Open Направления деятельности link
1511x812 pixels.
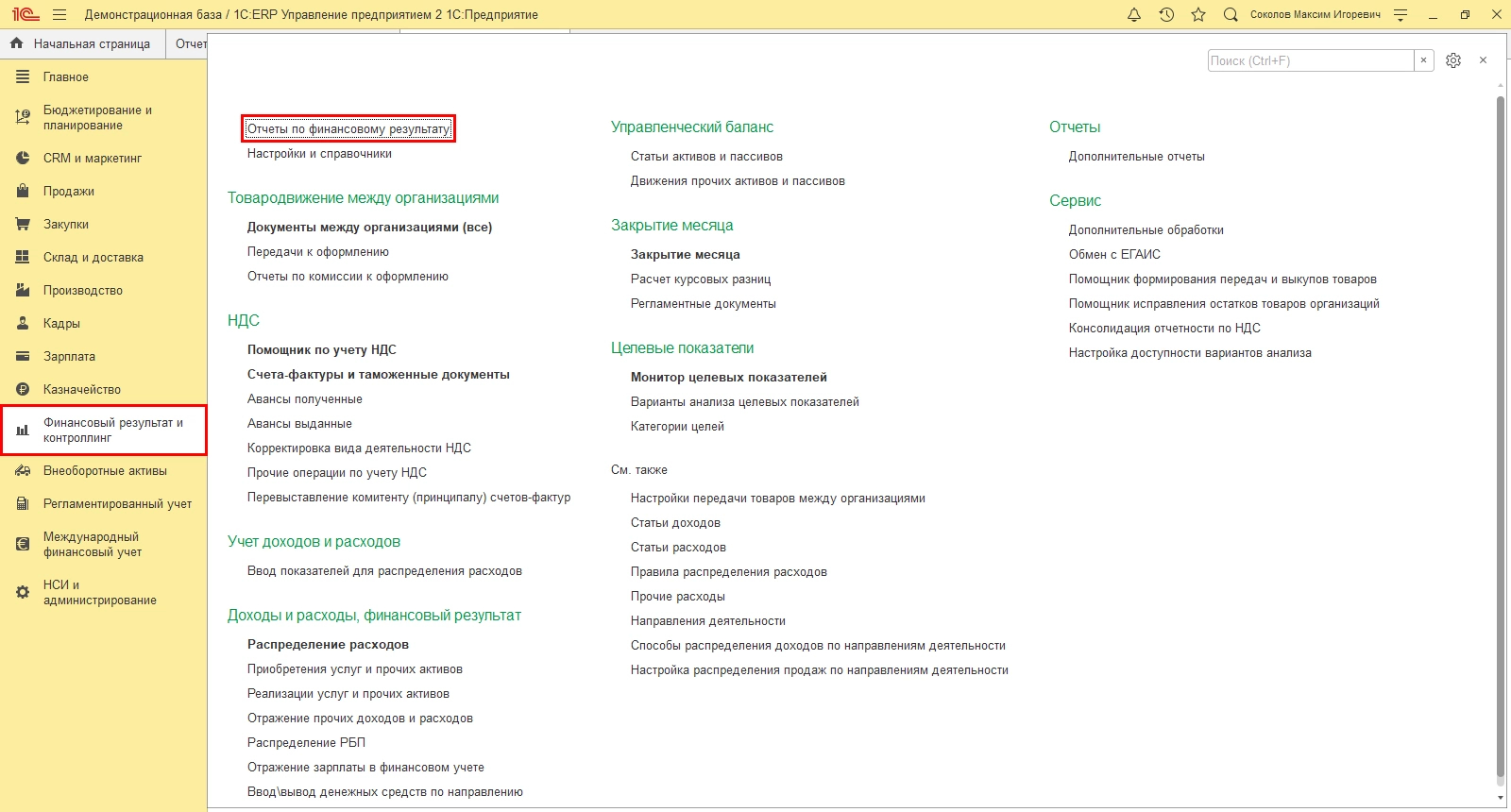(x=708, y=621)
